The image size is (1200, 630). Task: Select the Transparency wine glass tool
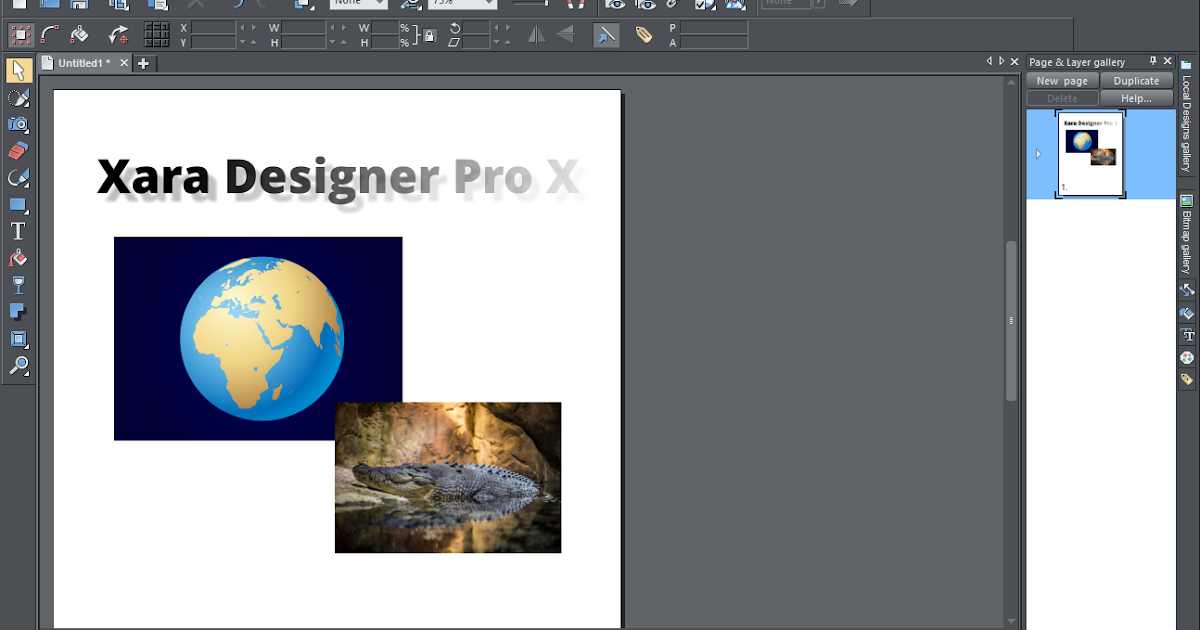(x=17, y=285)
